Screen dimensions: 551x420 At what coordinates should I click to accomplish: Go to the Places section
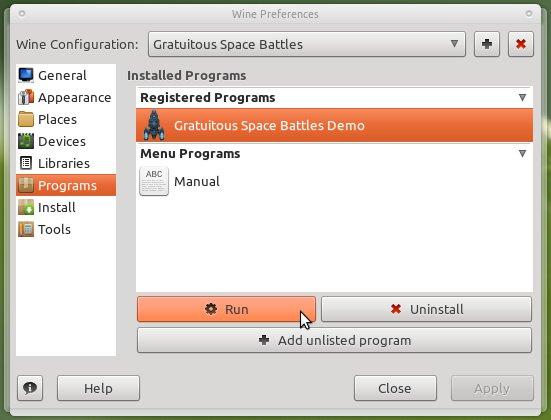tap(66, 119)
